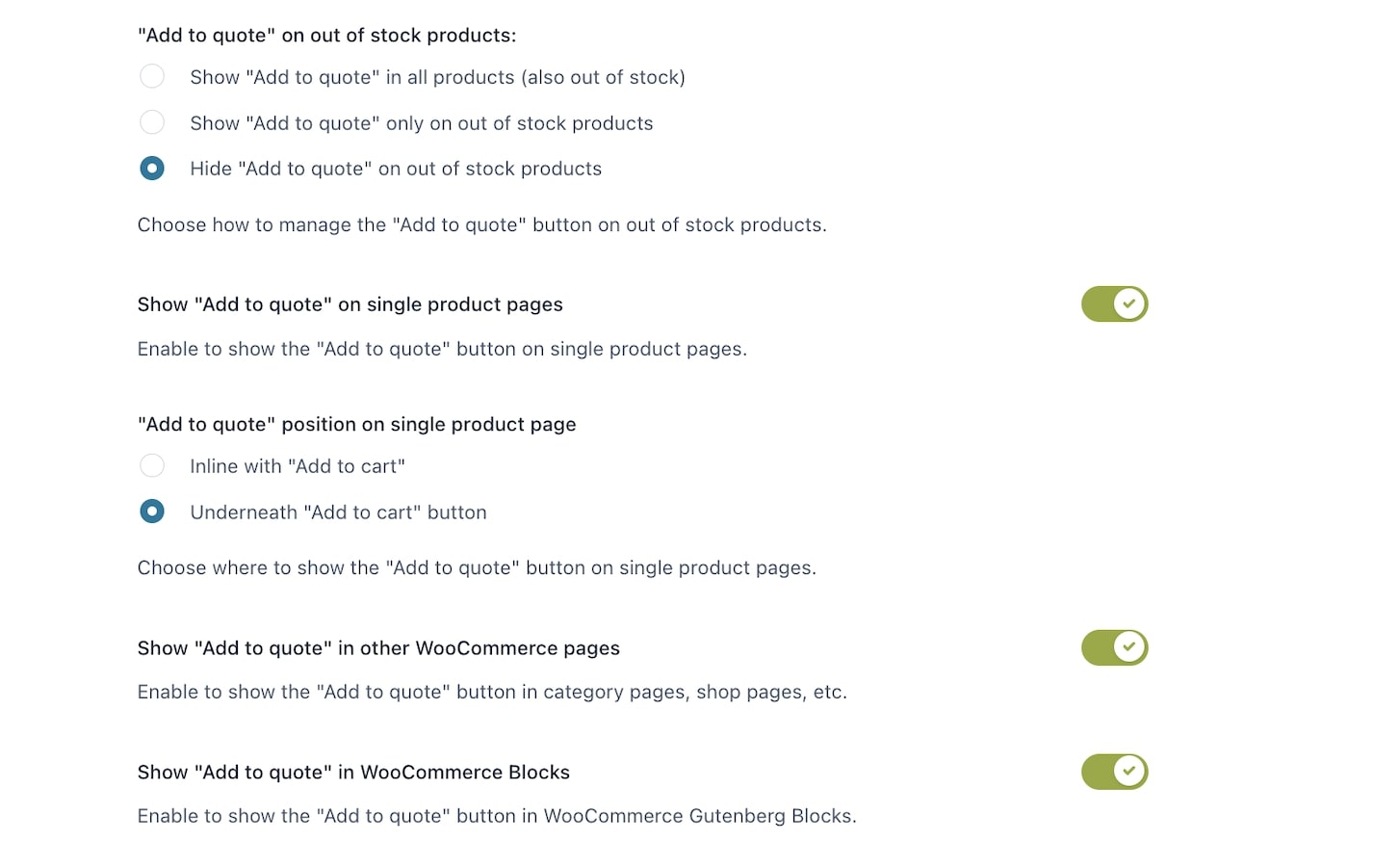Viewport: 1400px width, 867px height.
Task: Select the "Underneath Add to cart button" radio
Action: click(152, 512)
